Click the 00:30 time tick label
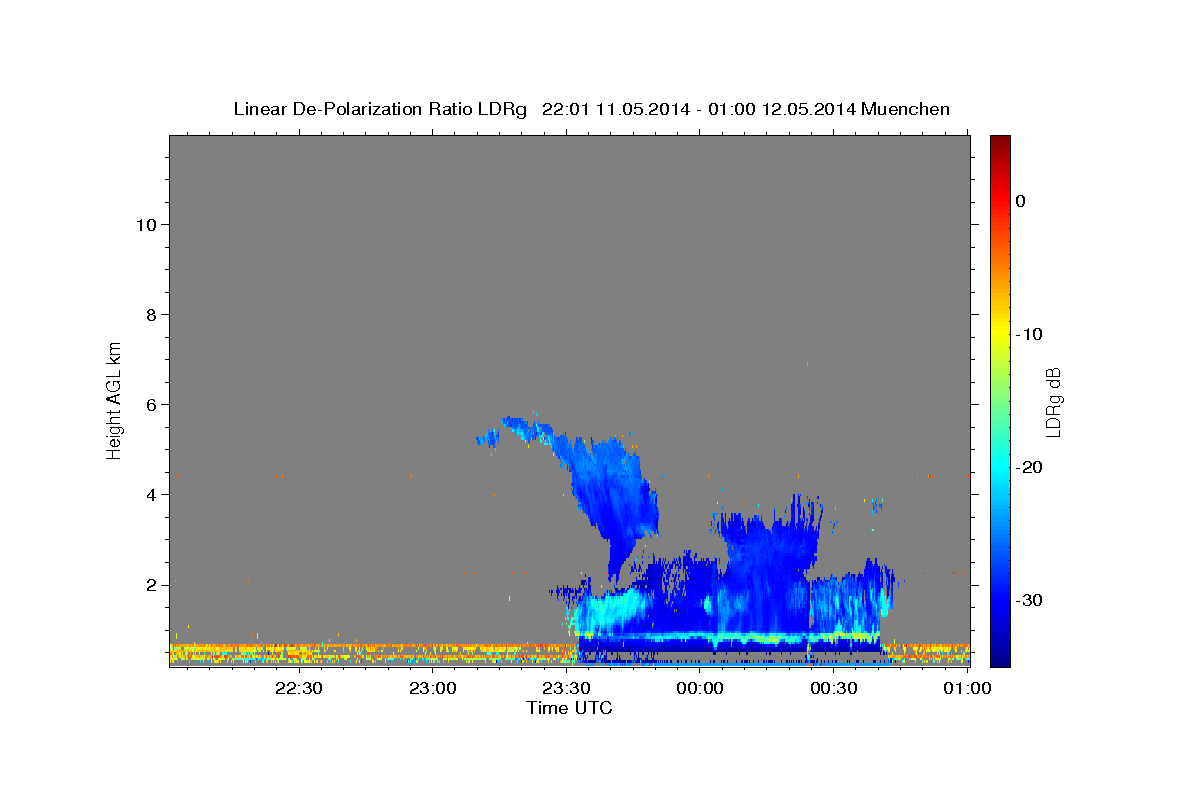 (x=833, y=688)
